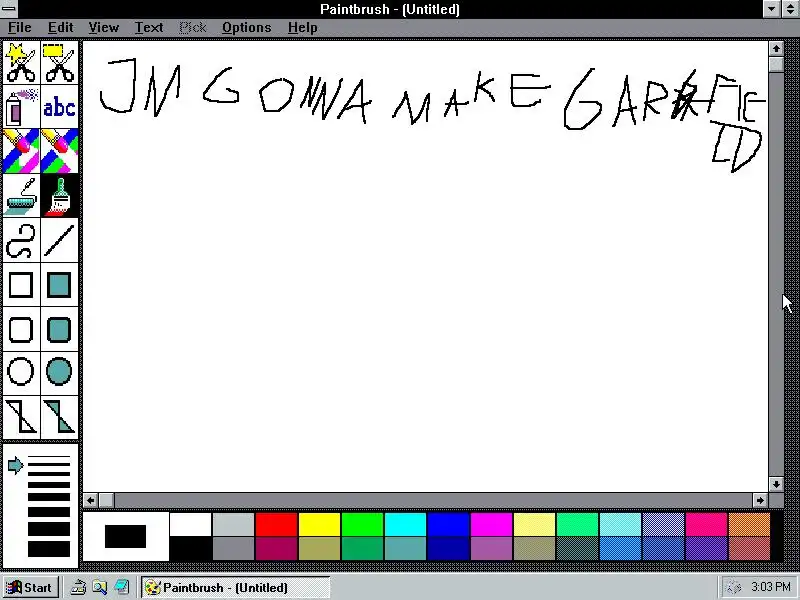
Task: Choose the thinnest line width
Action: pyautogui.click(x=49, y=457)
